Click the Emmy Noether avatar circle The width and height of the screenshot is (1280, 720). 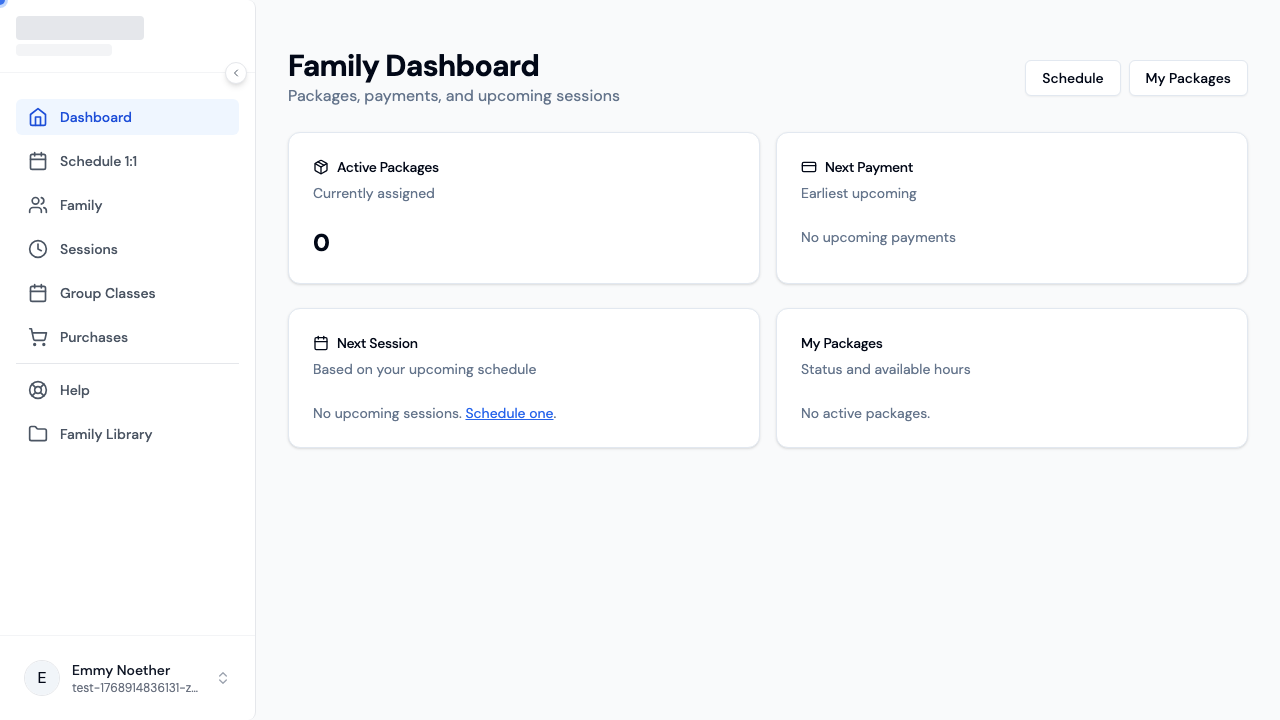pyautogui.click(x=42, y=678)
